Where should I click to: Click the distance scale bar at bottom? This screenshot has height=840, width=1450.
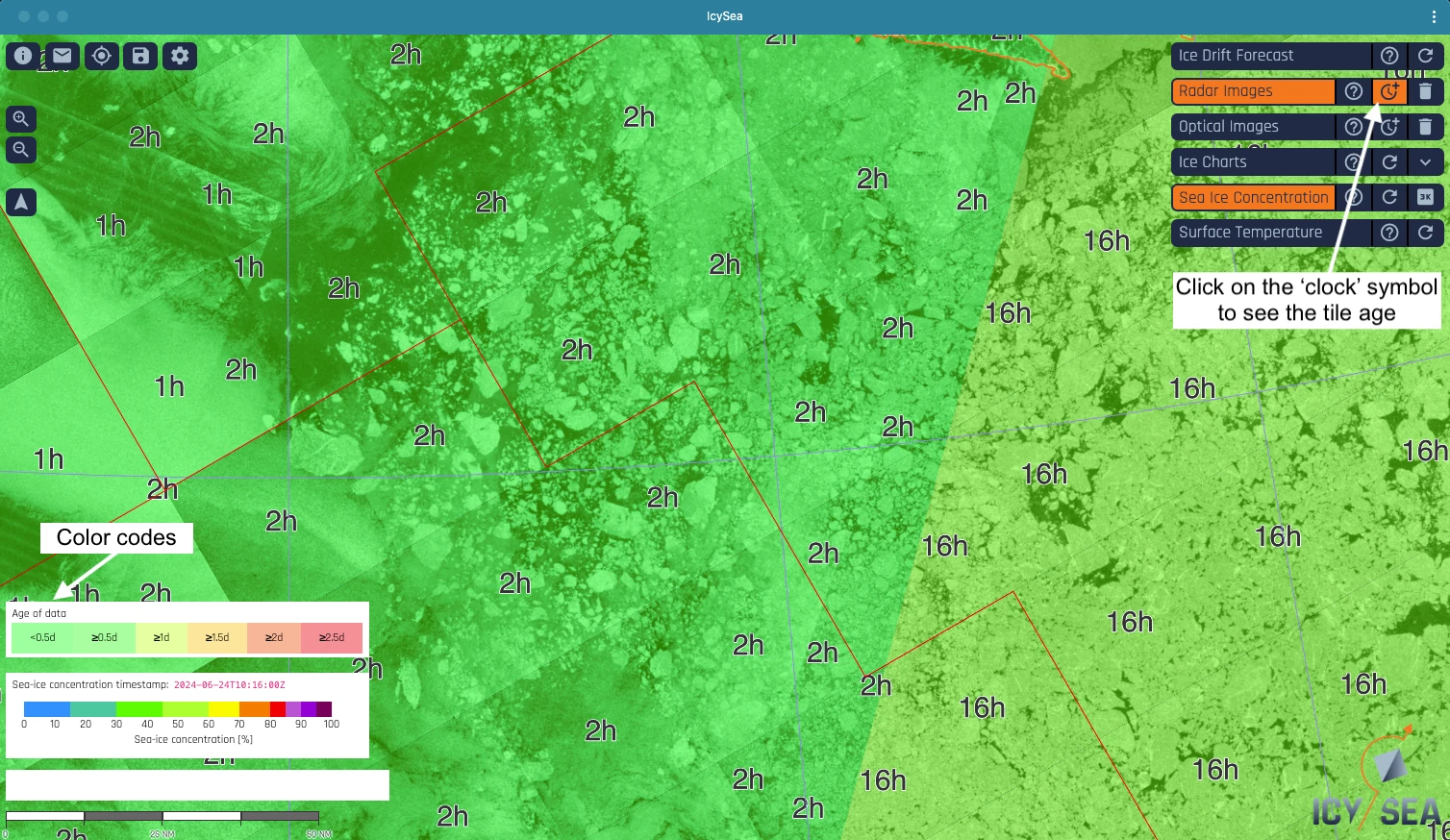click(163, 816)
